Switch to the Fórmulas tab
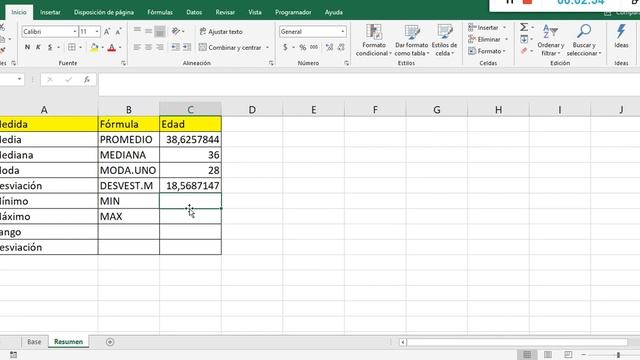This screenshot has height=360, width=640. click(160, 12)
